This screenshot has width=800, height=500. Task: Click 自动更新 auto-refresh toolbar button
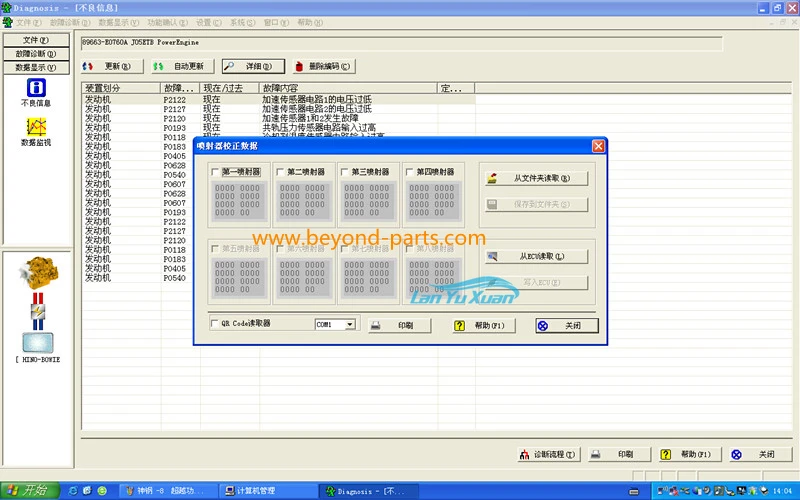(183, 66)
